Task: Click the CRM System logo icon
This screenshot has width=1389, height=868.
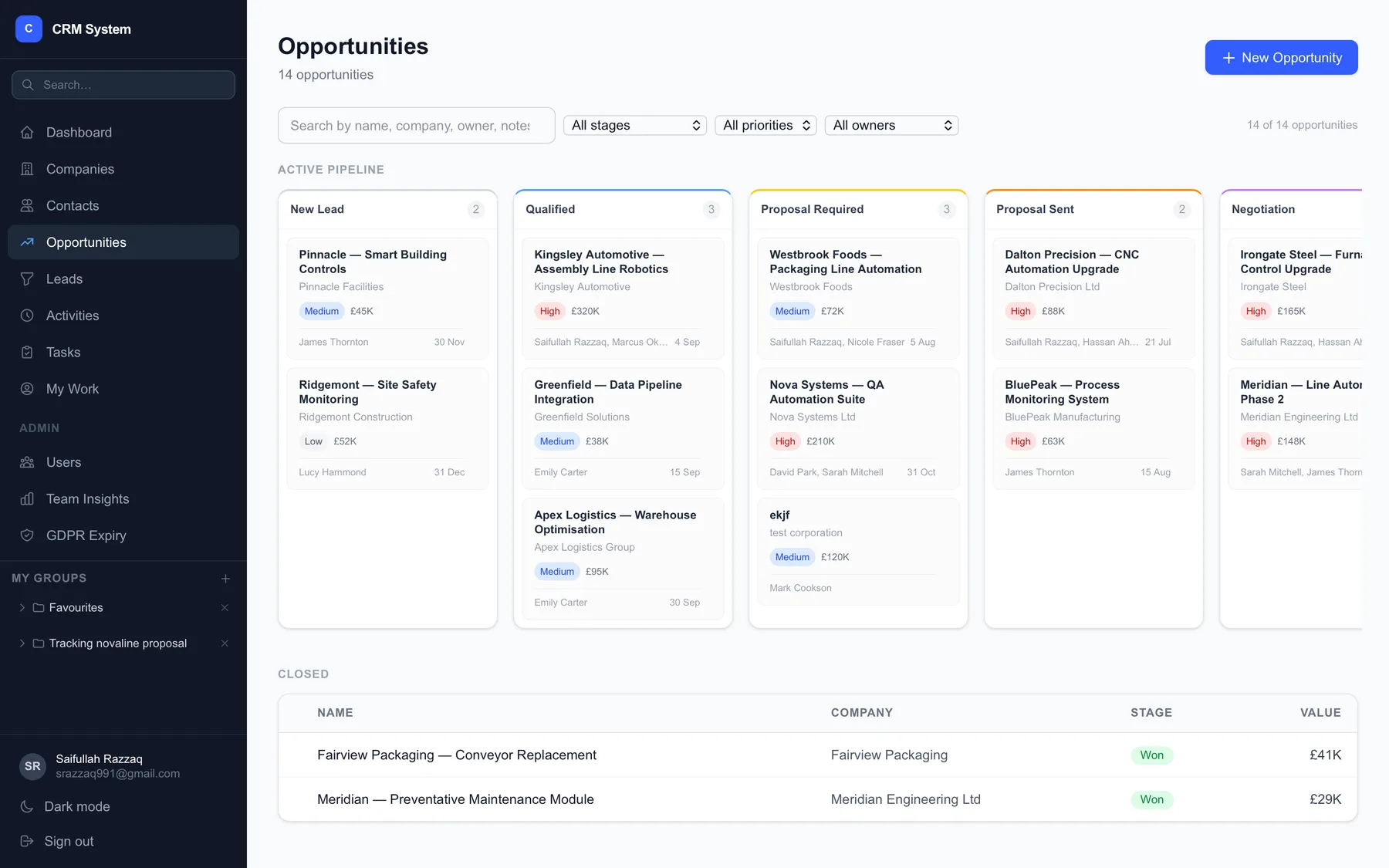Action: [x=29, y=29]
